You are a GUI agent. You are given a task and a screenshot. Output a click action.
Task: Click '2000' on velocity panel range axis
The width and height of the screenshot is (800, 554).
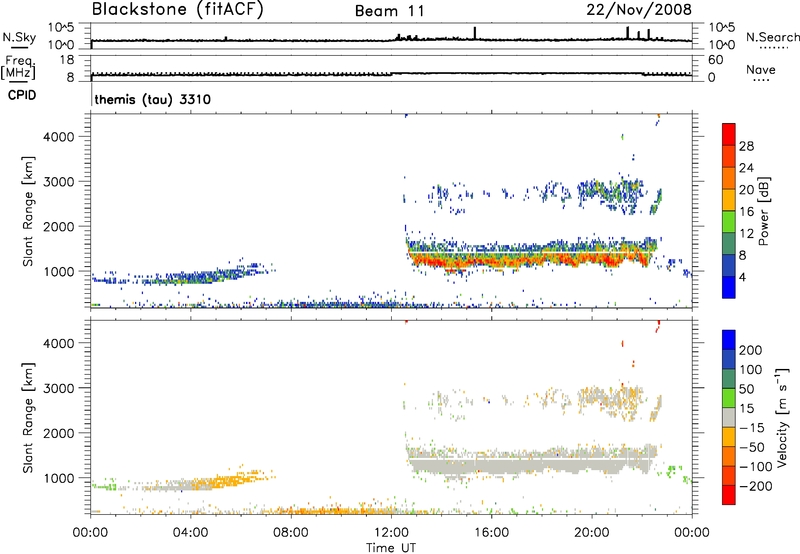pos(58,433)
